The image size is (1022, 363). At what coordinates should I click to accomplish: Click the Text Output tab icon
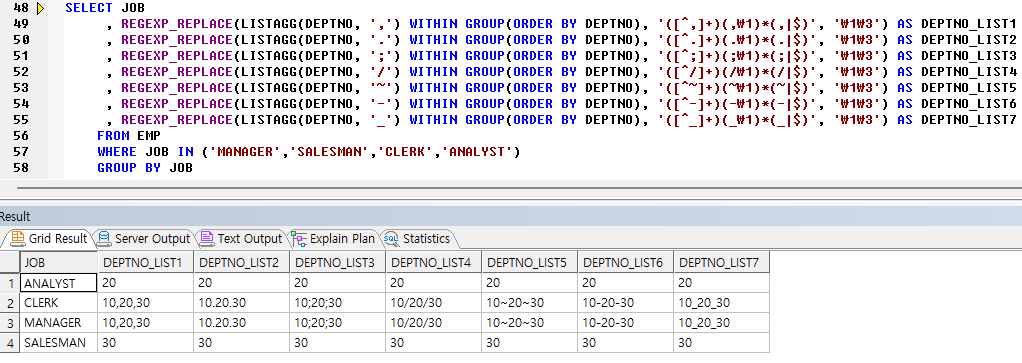click(x=207, y=239)
